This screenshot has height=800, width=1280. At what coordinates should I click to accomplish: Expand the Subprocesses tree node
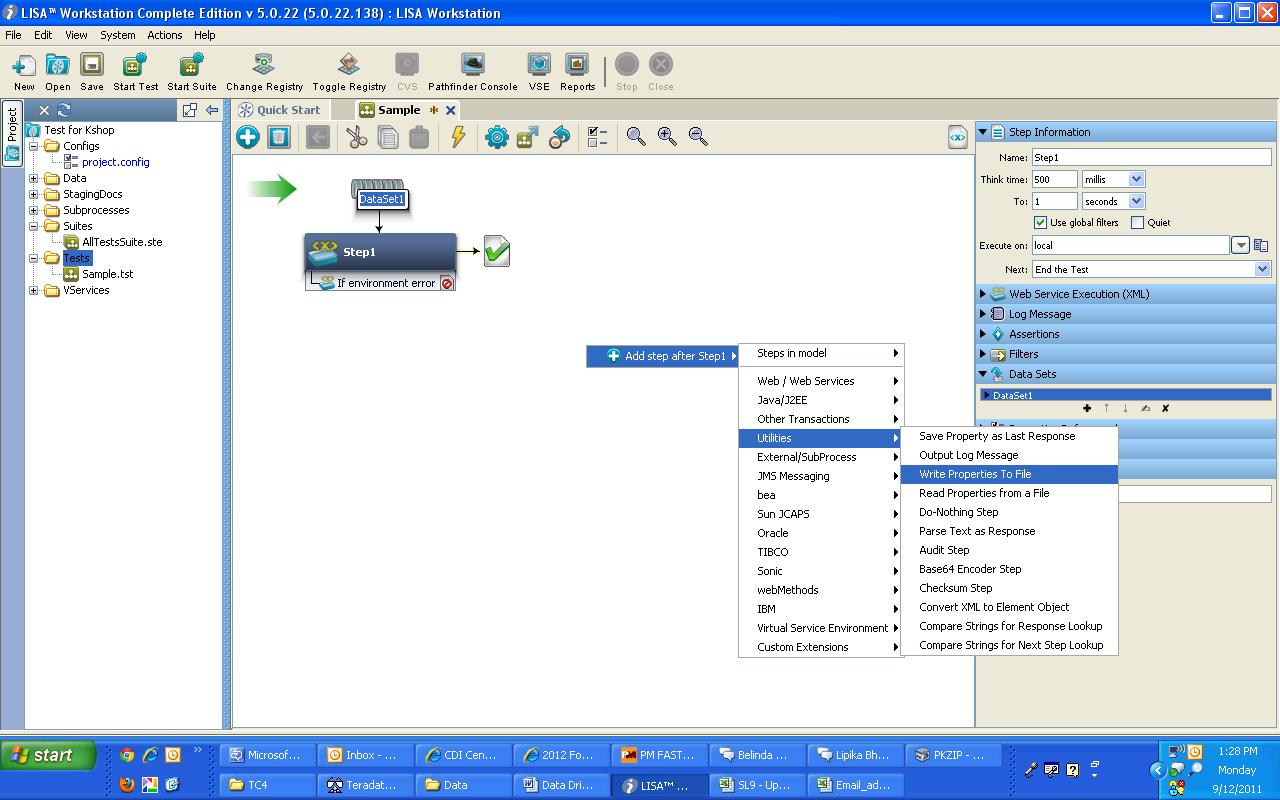coord(32,210)
